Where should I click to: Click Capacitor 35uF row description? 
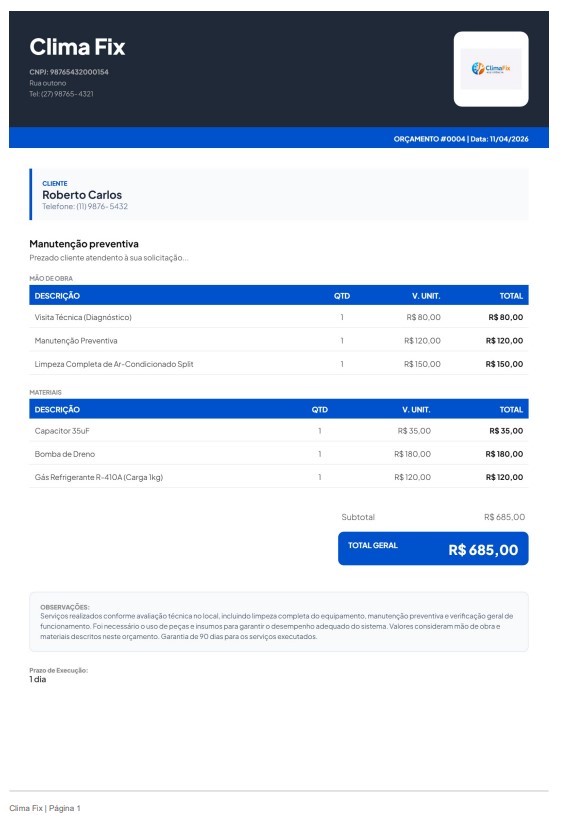coord(62,431)
